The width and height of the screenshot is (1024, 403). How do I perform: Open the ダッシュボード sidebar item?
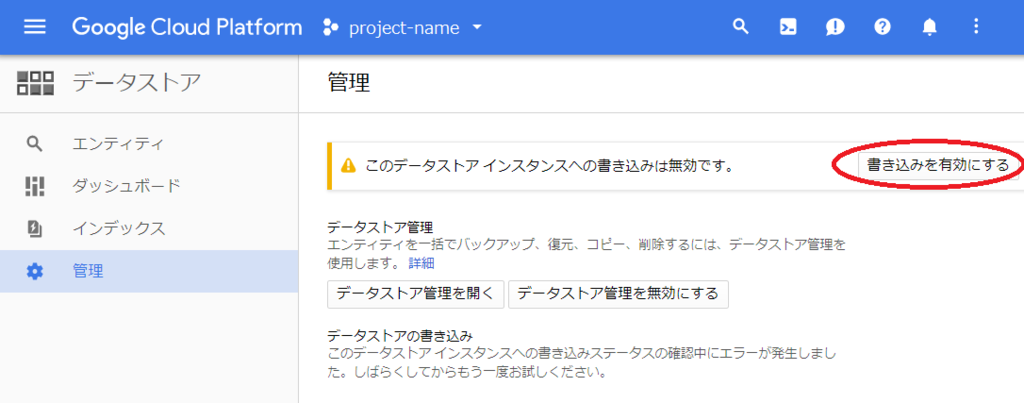tap(149, 186)
